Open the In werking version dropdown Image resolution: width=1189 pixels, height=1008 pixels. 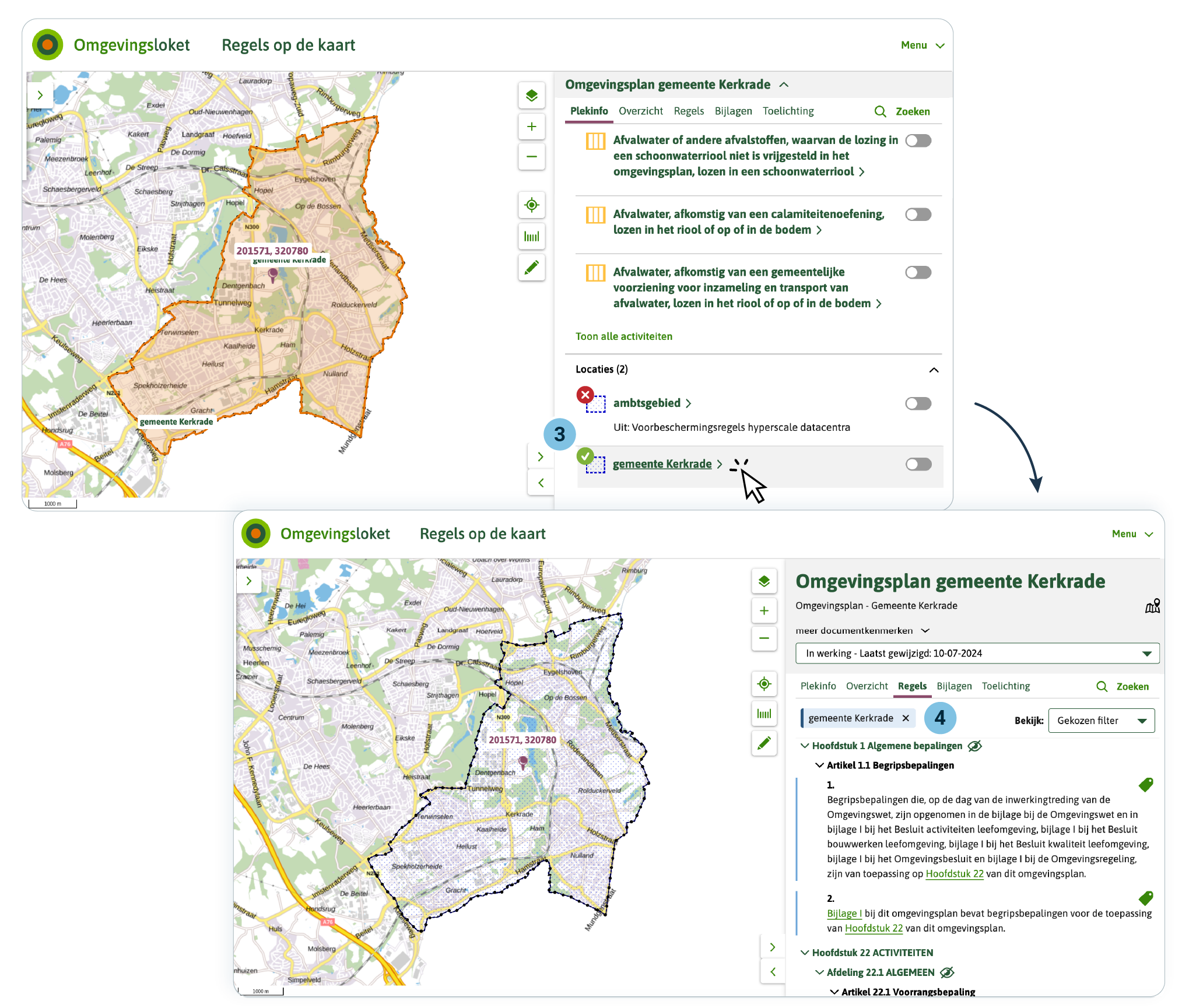(x=977, y=654)
